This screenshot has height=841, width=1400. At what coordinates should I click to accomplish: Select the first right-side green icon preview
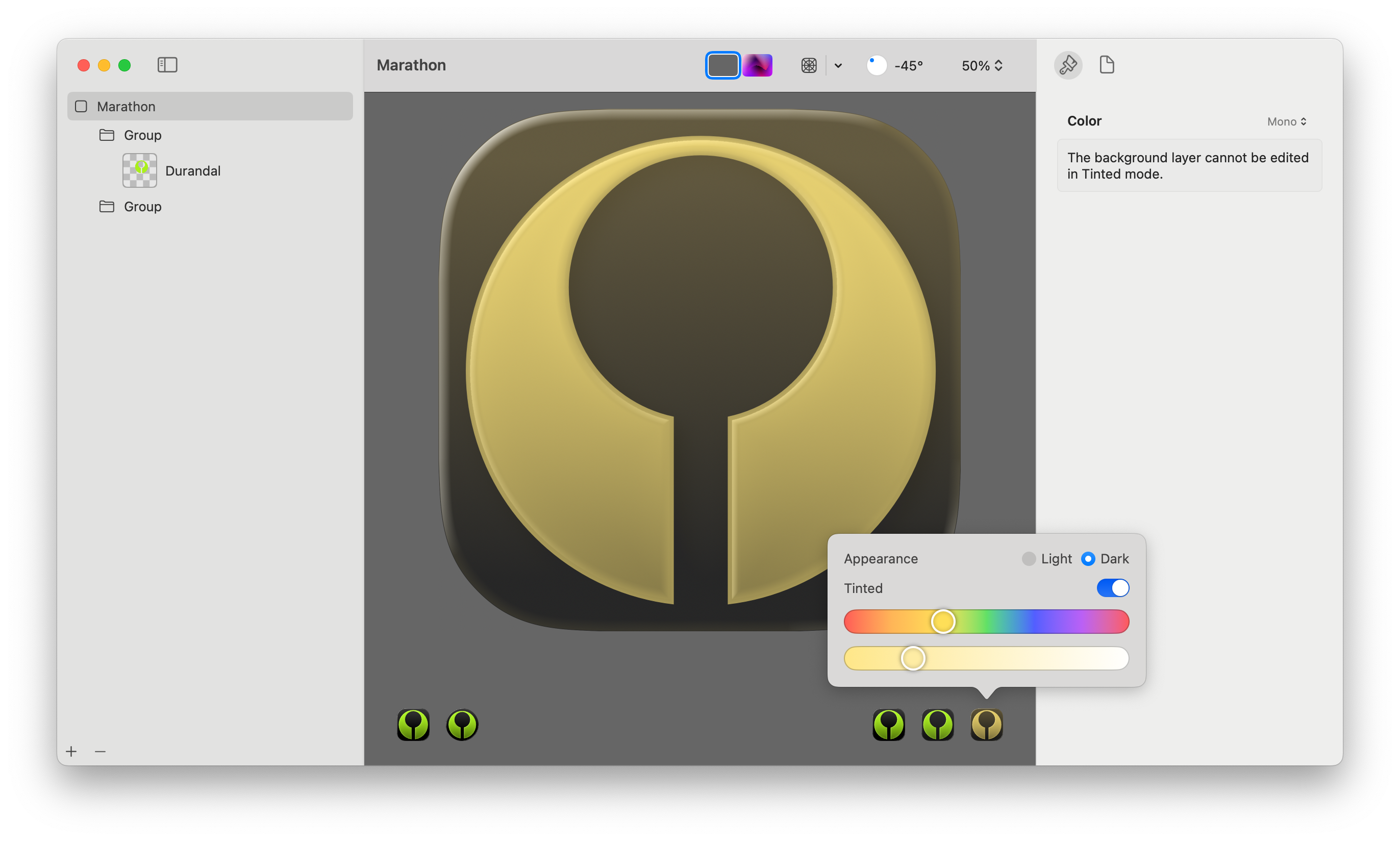pos(888,724)
